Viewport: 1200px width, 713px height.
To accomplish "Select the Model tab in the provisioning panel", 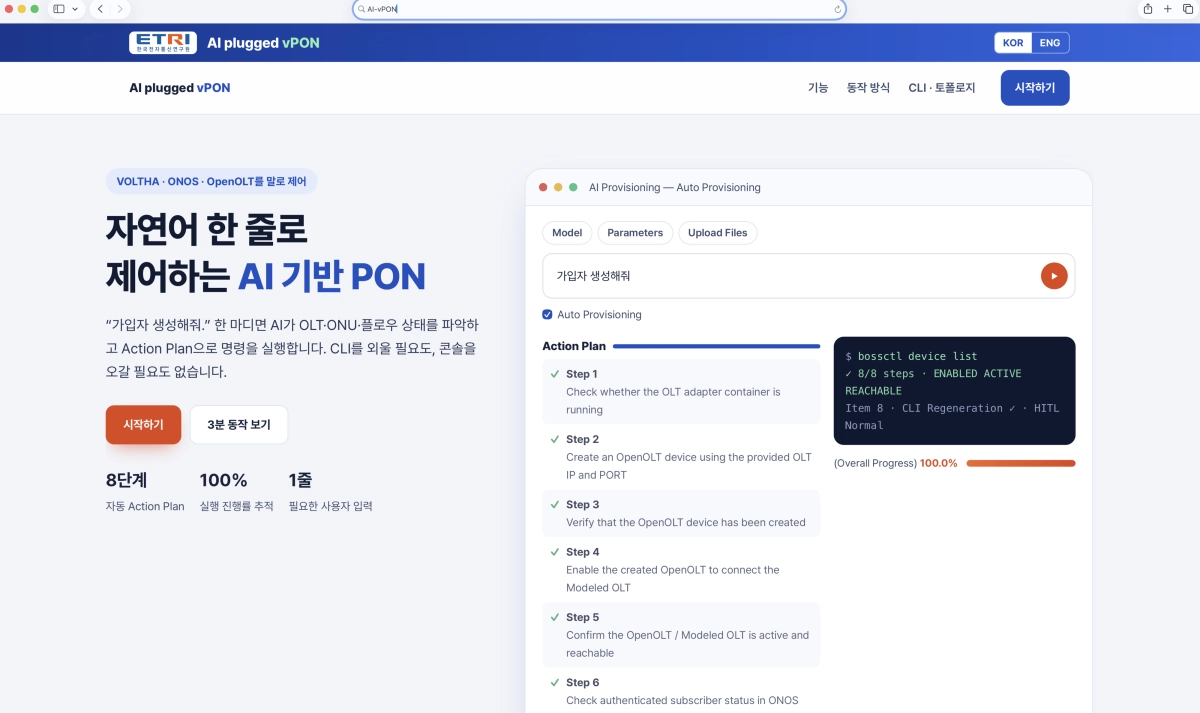I will point(567,233).
